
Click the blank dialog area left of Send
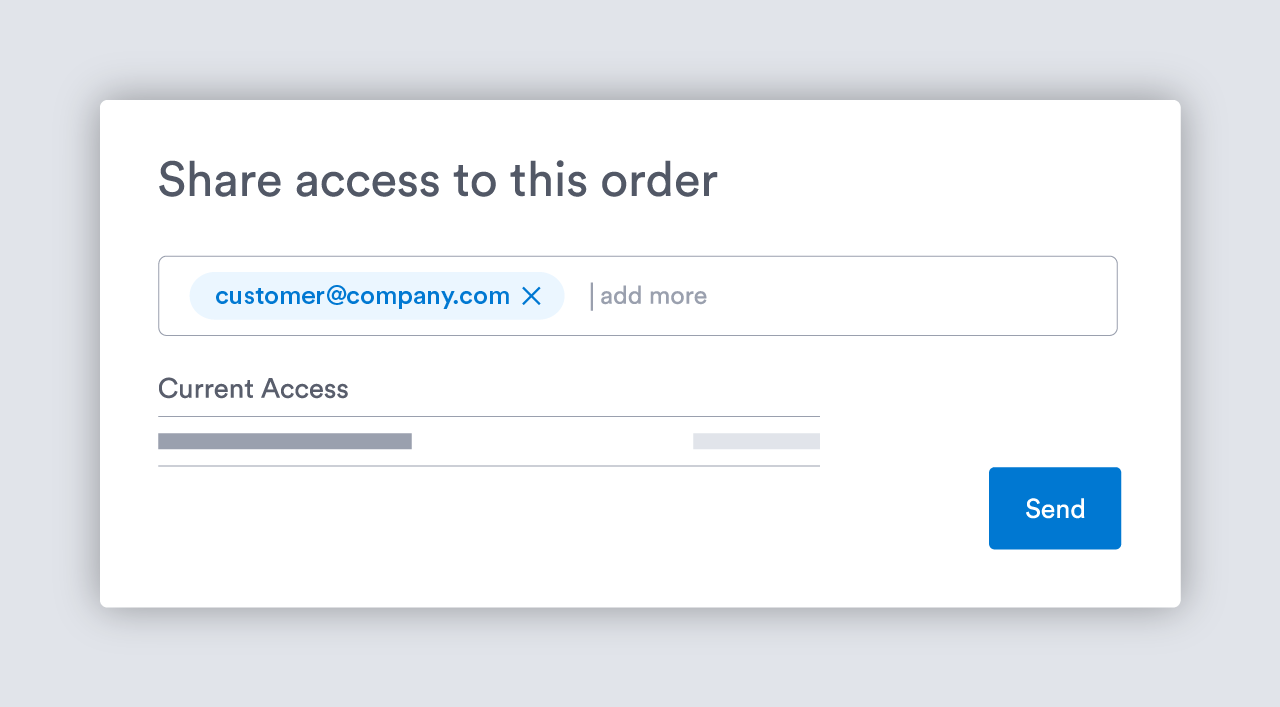coord(600,530)
